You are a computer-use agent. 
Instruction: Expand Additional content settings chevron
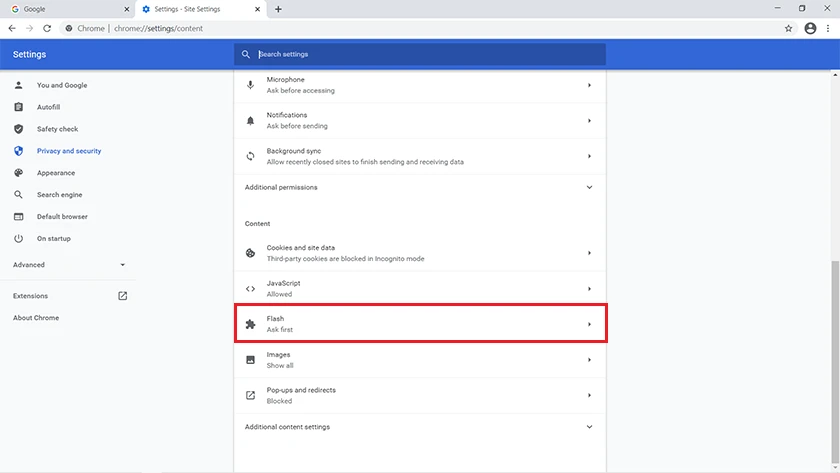pyautogui.click(x=589, y=427)
